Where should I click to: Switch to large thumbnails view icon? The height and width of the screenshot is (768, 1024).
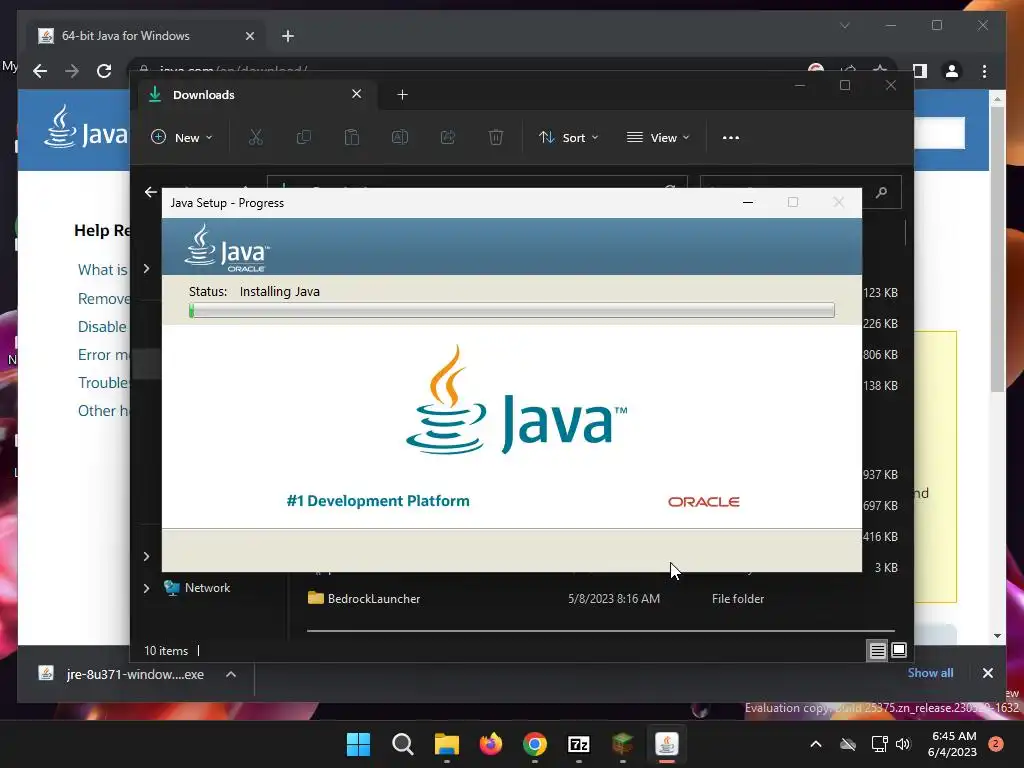[899, 650]
